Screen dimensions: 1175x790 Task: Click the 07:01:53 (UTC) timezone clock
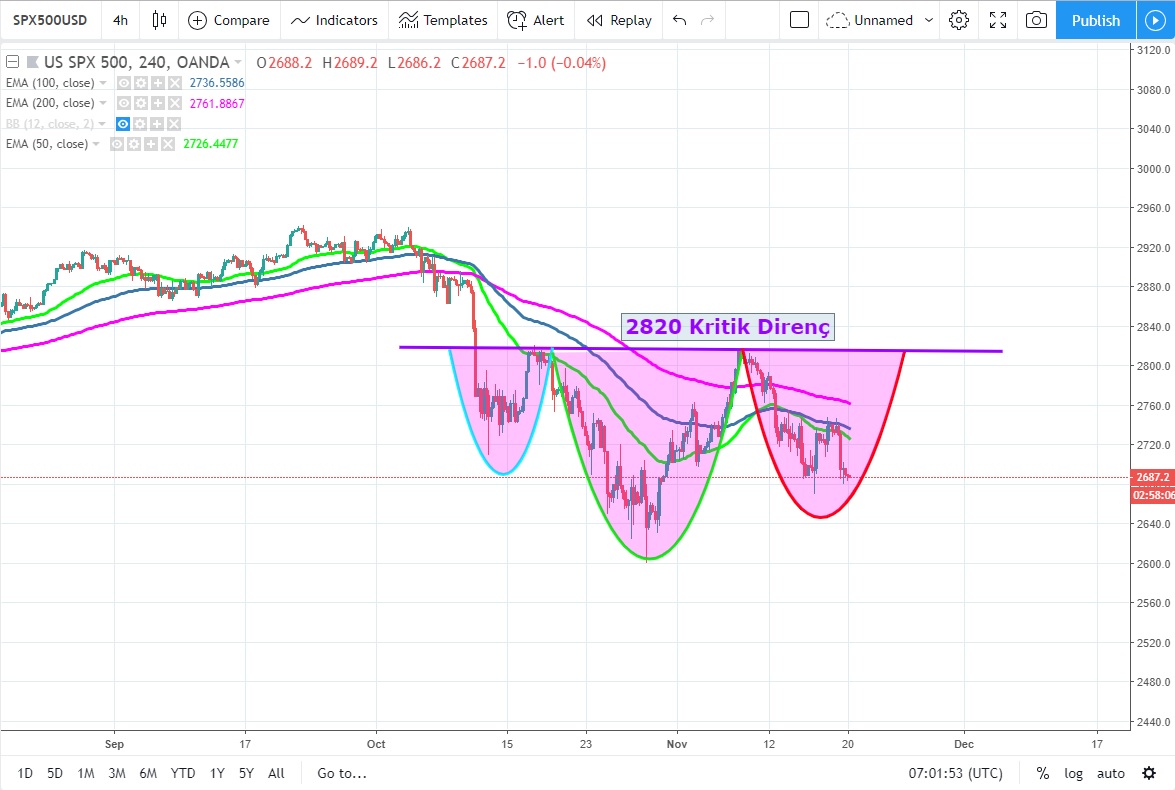point(955,773)
